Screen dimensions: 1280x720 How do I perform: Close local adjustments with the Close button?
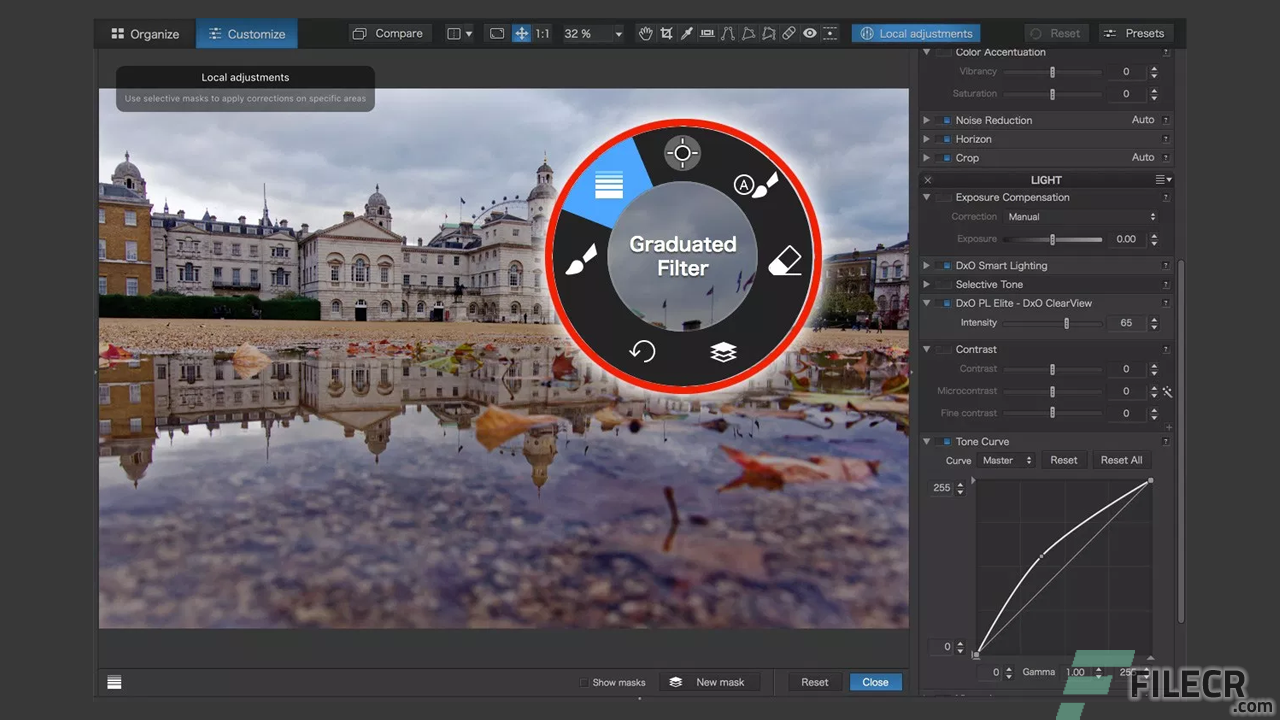point(875,682)
